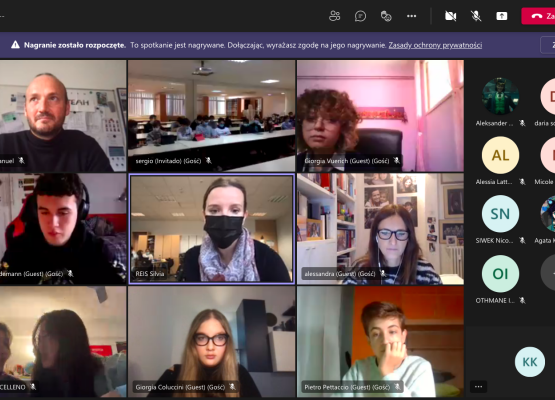The height and width of the screenshot is (400, 555).
Task: Click the 'Nagranie zostało rozpoczęte.' text
Action: pyautogui.click(x=75, y=45)
